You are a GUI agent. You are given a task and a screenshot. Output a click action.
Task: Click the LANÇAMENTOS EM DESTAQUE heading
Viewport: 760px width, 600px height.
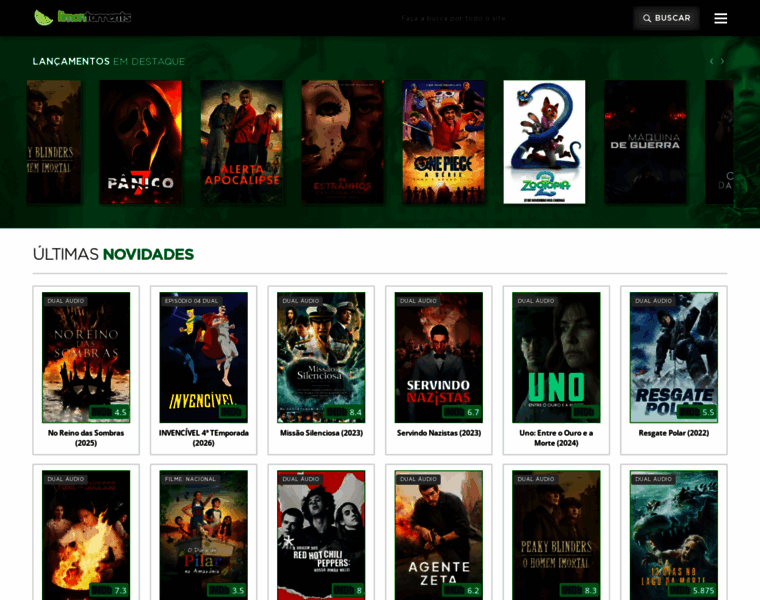pyautogui.click(x=109, y=62)
